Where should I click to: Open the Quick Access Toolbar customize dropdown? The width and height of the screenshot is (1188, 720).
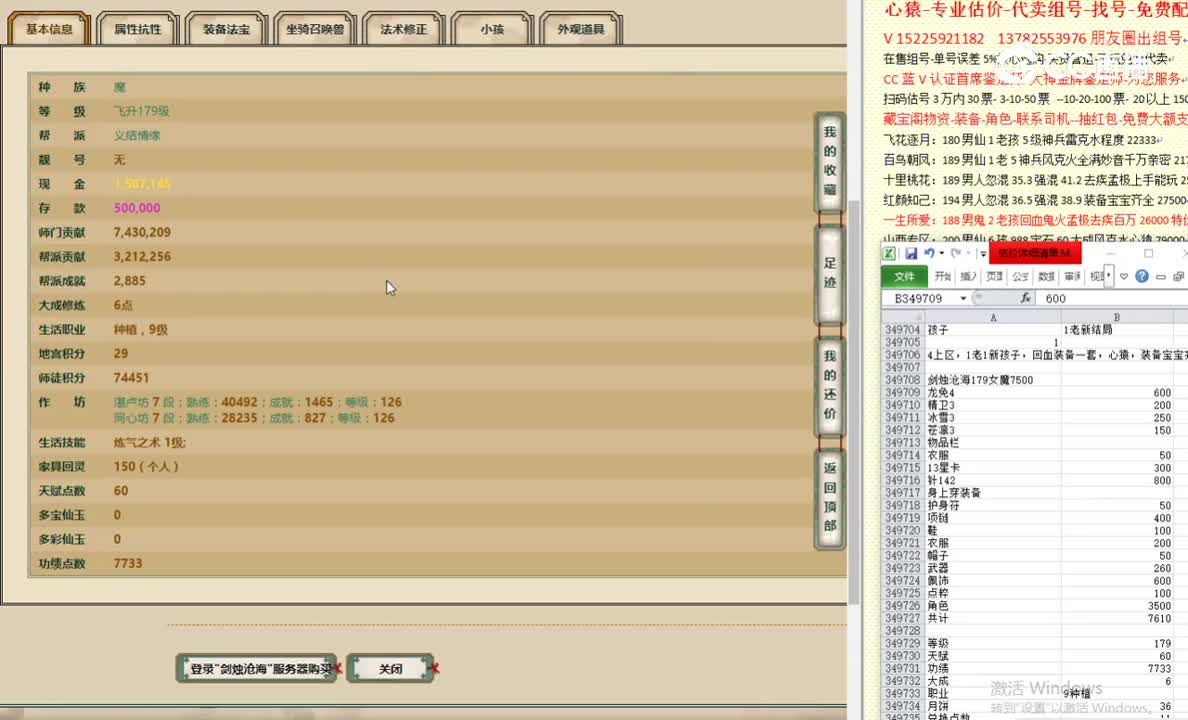tap(982, 253)
